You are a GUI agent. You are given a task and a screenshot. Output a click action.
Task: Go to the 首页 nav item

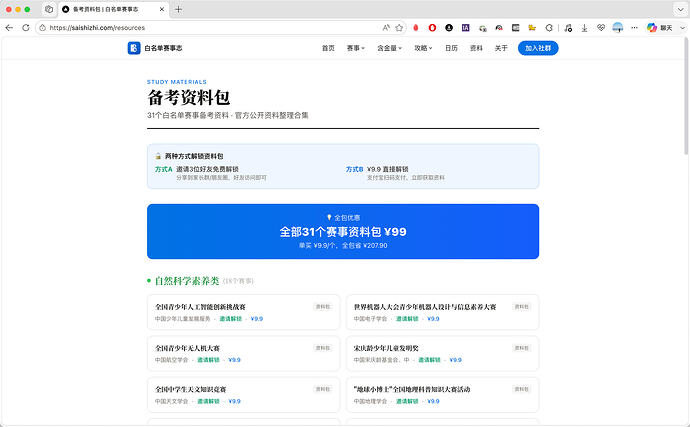point(328,48)
